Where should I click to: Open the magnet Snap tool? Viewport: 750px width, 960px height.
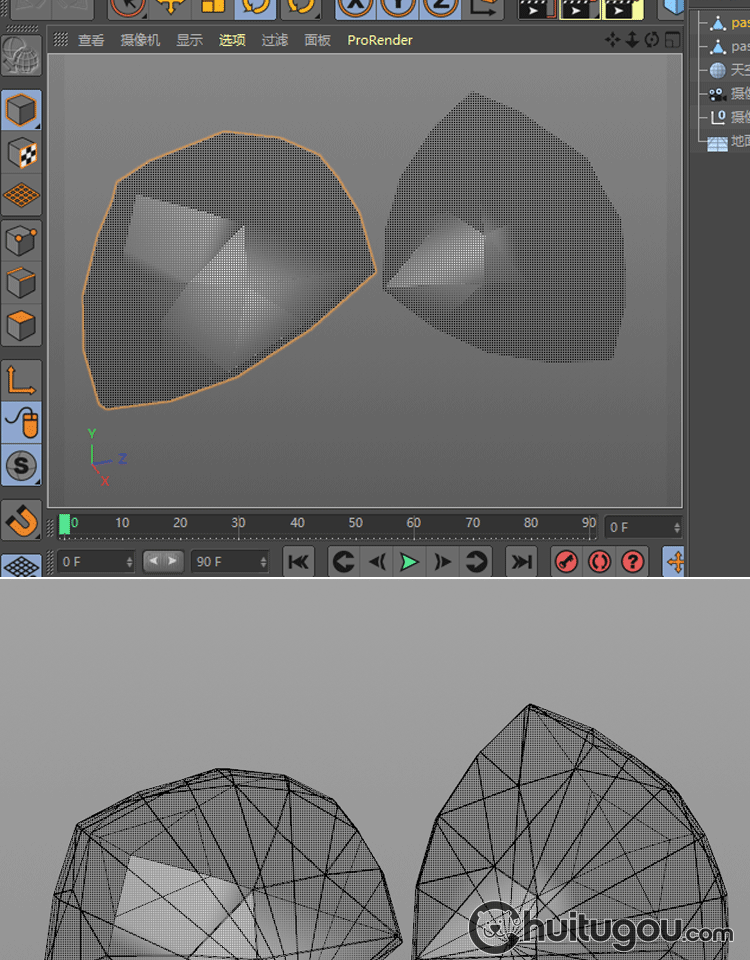coord(21,520)
